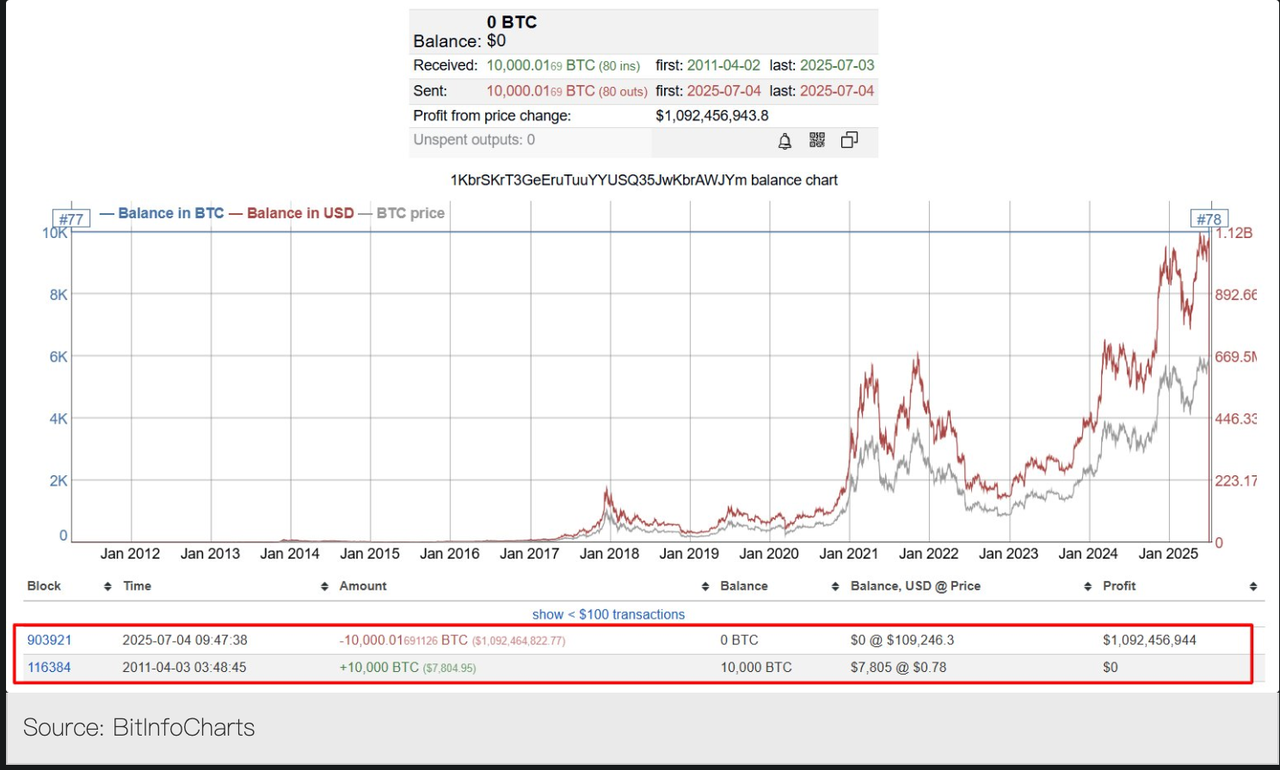Screen dimensions: 1280x770
Task: Click sort arrows beside Profit column
Action: coord(1252,587)
